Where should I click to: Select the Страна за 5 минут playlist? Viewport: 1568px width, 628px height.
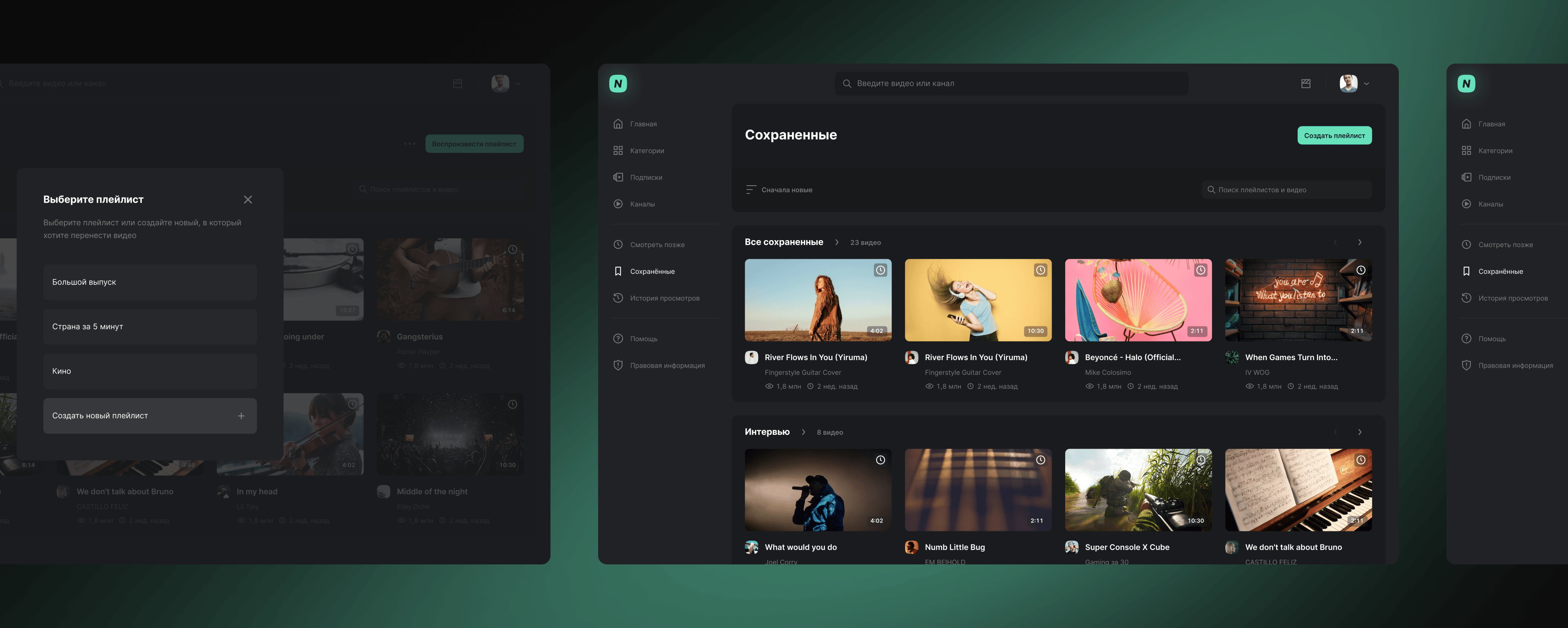[150, 326]
